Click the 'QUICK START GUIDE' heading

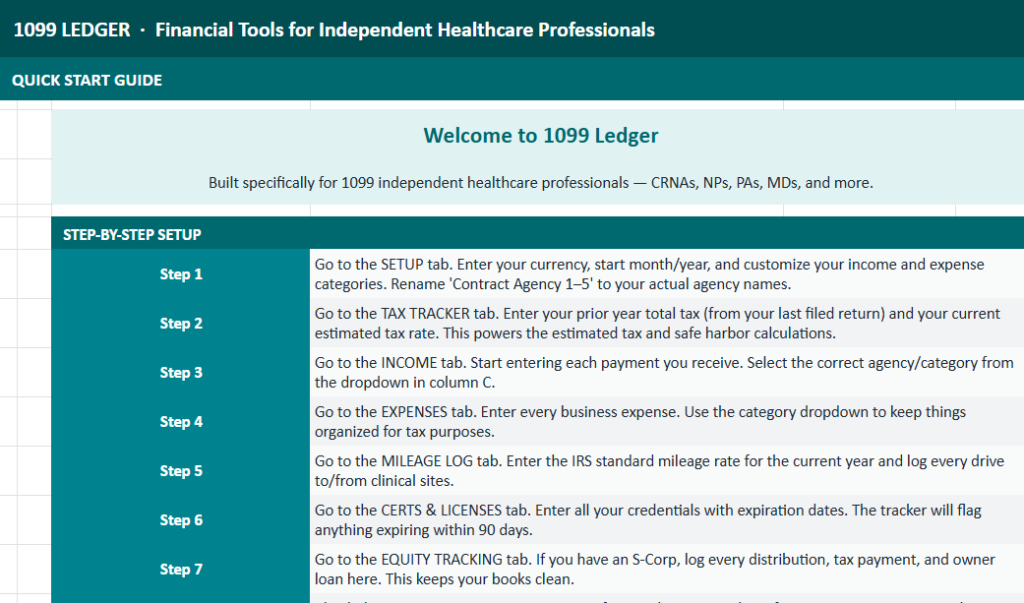(x=87, y=80)
